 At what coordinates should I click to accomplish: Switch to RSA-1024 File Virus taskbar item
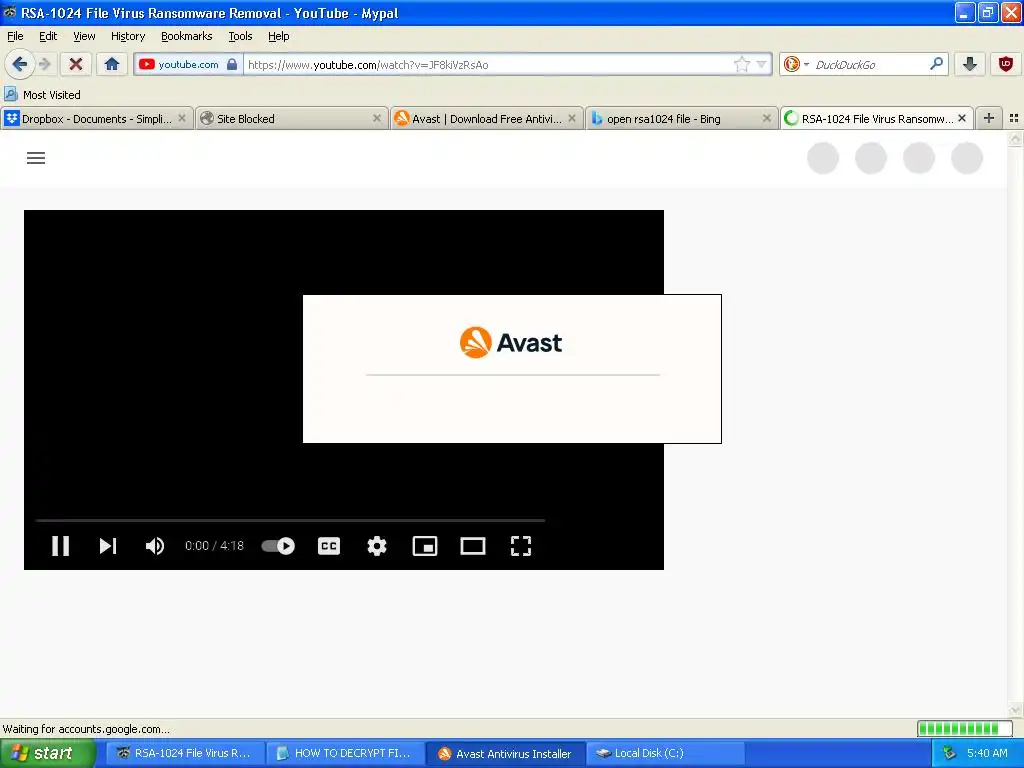184,753
